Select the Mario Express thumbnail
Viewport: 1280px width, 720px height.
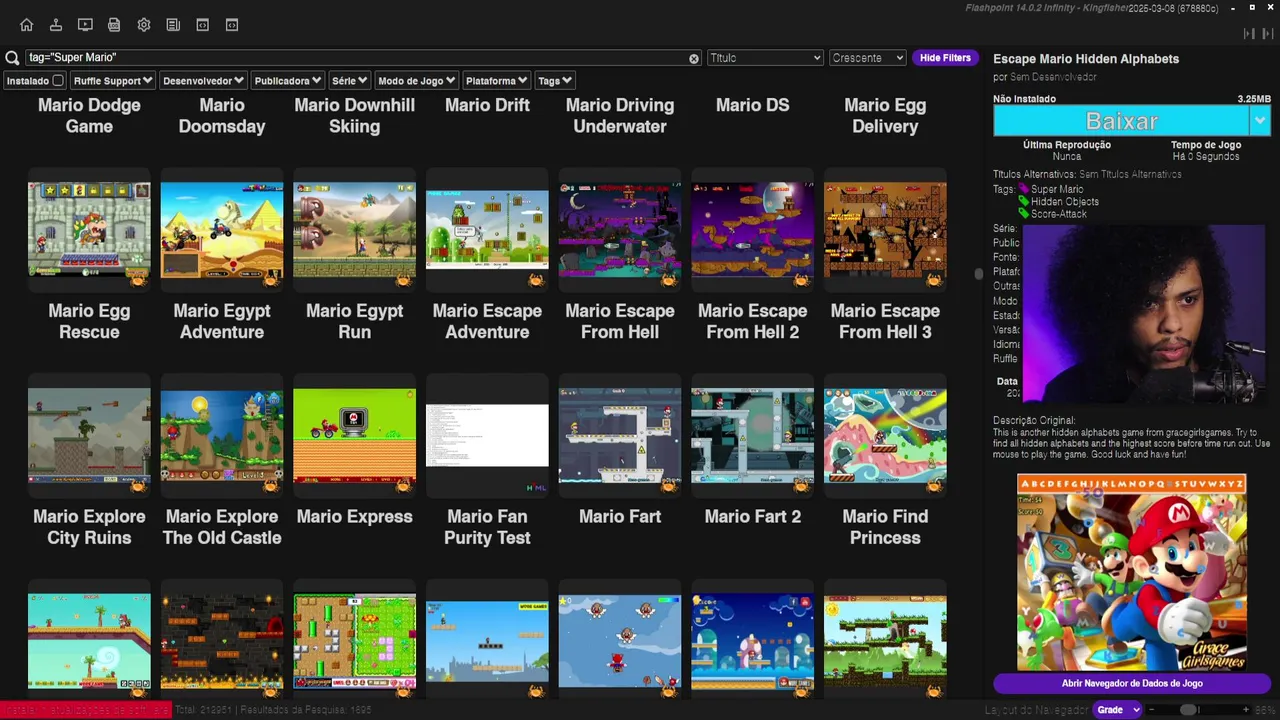coord(354,436)
